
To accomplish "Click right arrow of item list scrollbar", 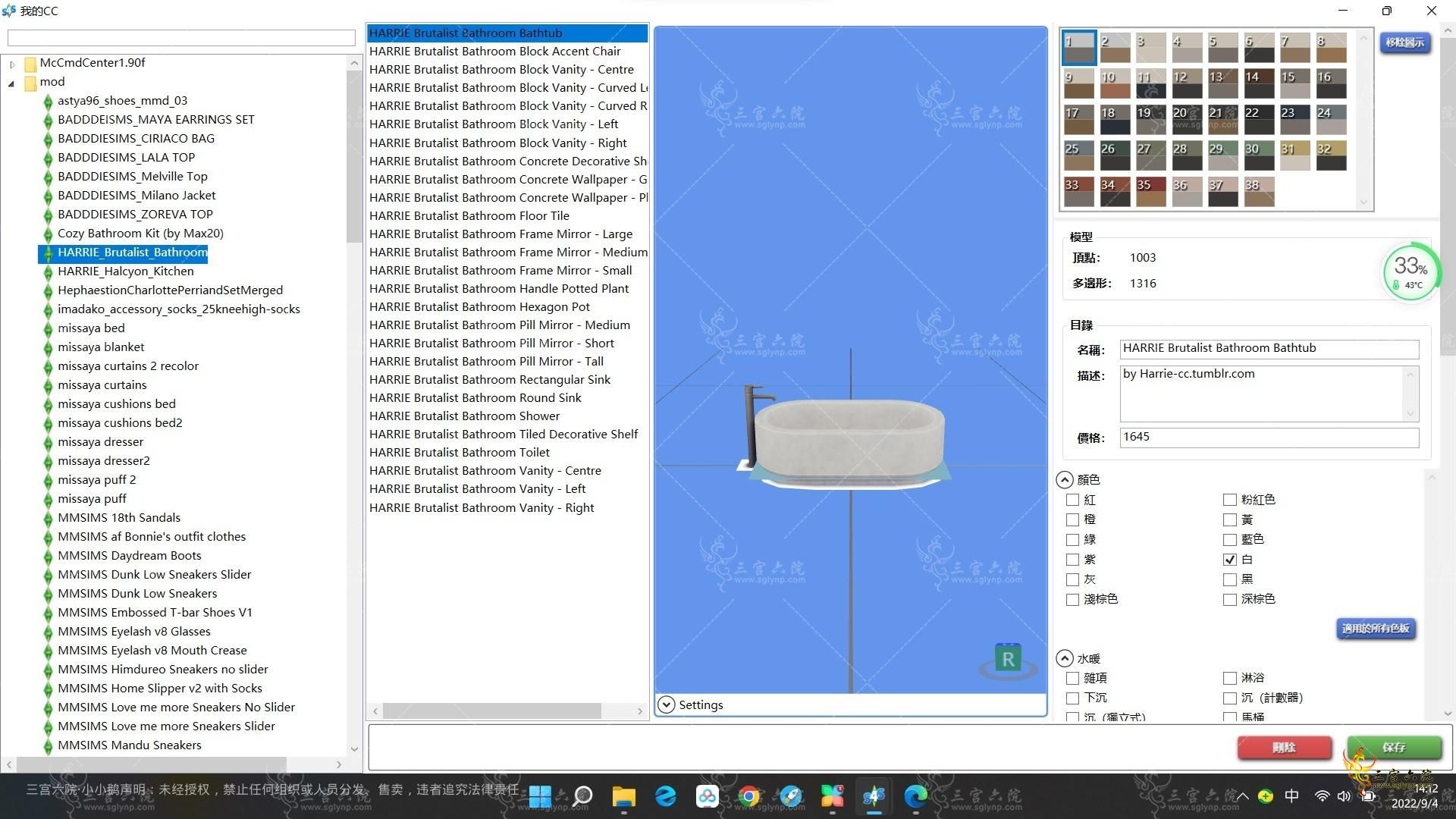I will (x=640, y=711).
